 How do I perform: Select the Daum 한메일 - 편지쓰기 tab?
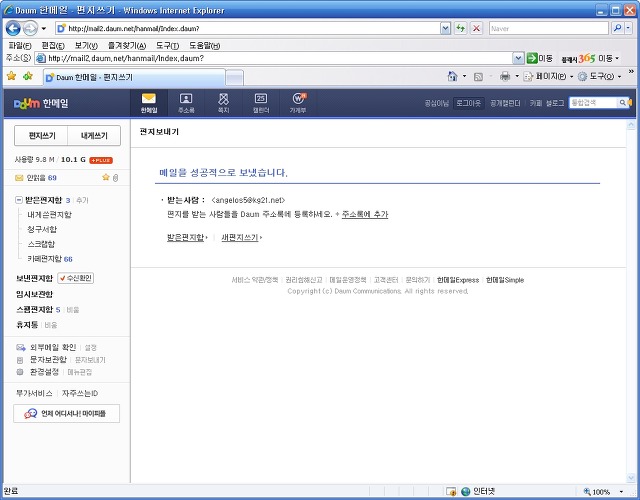pos(134,77)
